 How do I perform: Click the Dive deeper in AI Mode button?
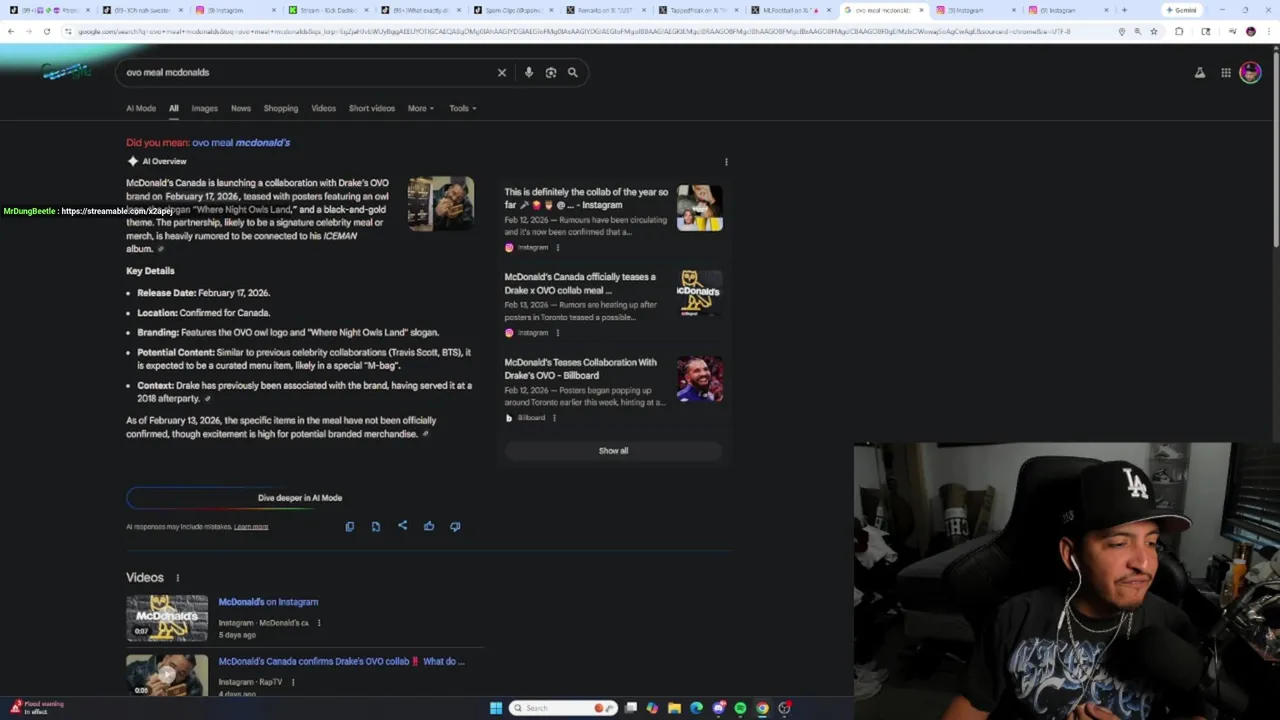click(x=300, y=498)
